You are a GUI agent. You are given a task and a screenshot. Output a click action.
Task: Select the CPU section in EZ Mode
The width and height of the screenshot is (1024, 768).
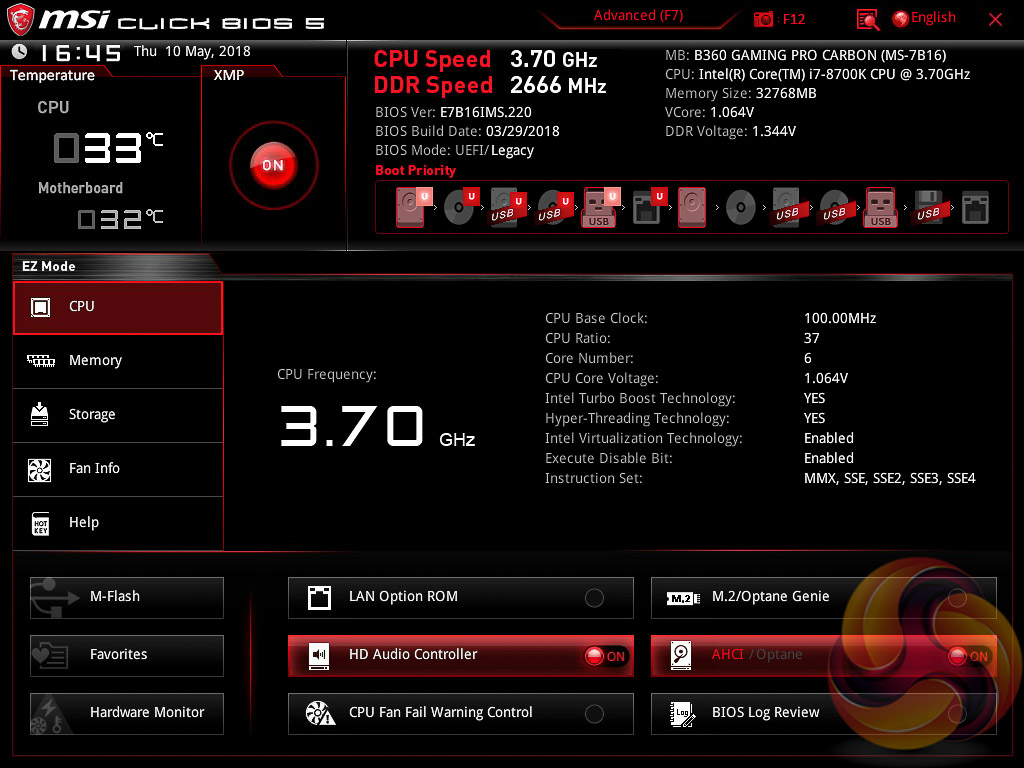(x=118, y=307)
